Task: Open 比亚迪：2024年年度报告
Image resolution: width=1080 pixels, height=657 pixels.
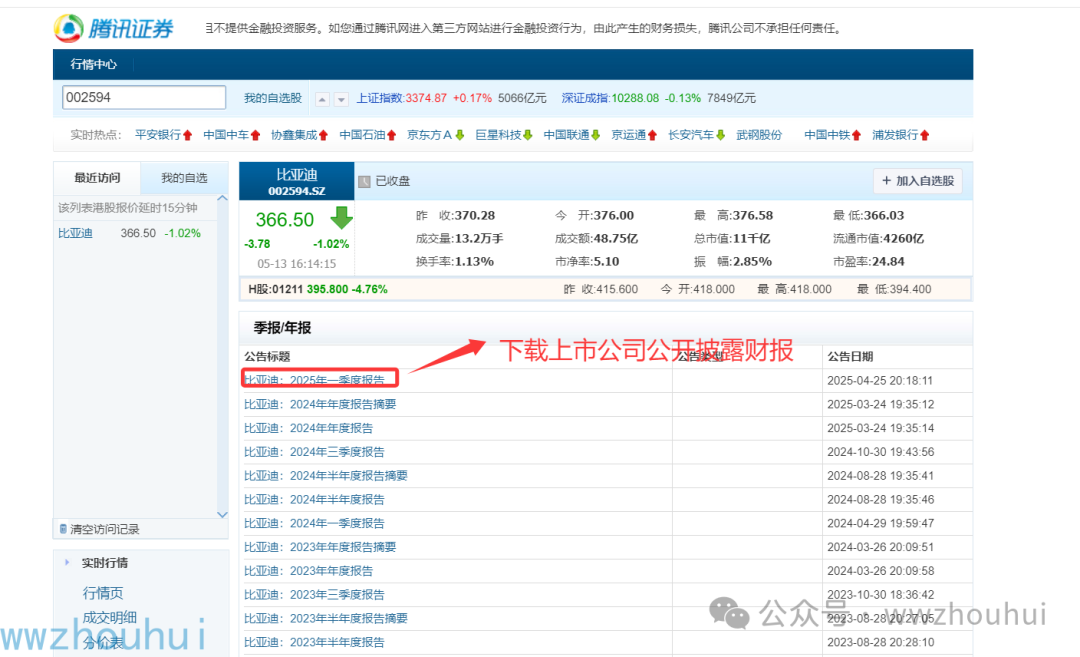Action: click(309, 428)
